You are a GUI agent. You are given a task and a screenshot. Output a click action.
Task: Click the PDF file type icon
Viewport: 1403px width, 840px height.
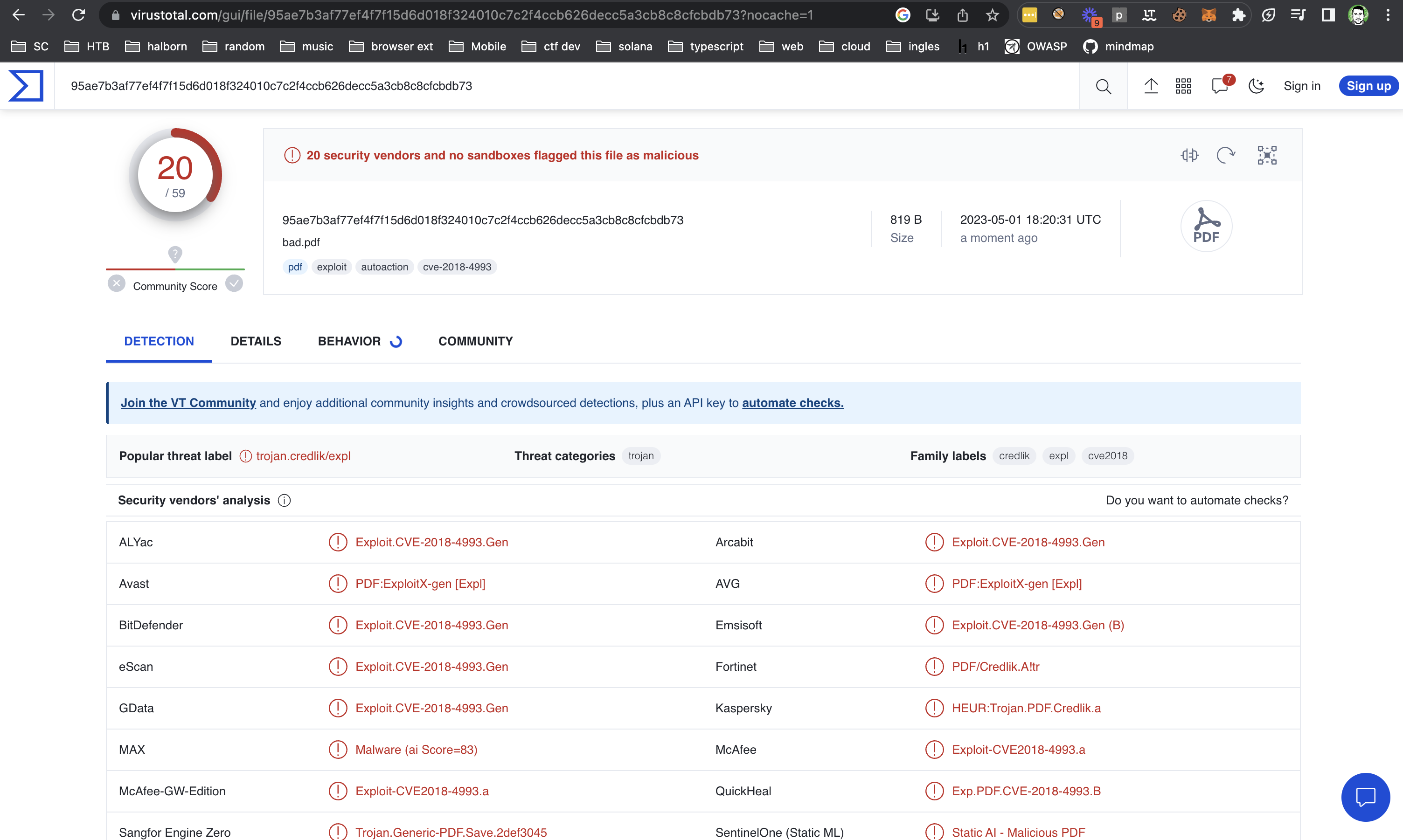tap(1206, 226)
